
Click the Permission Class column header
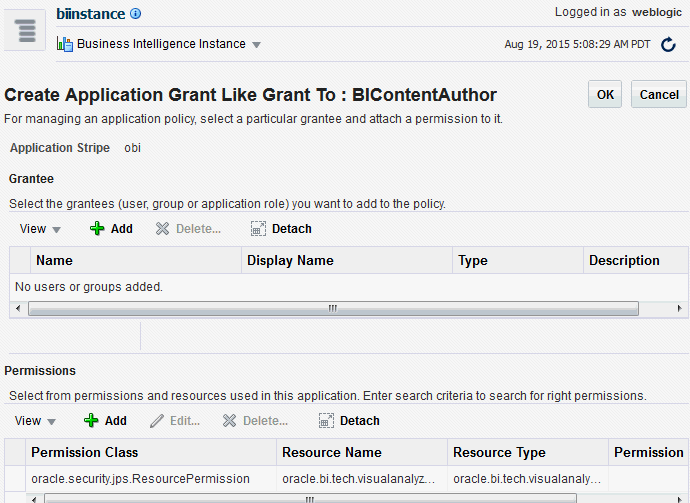click(151, 452)
